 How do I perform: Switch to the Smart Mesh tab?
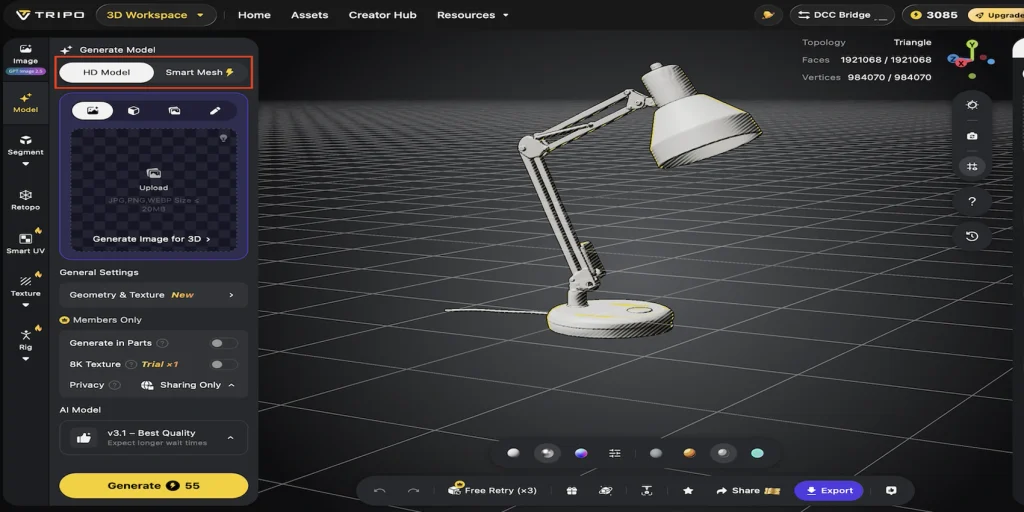200,72
